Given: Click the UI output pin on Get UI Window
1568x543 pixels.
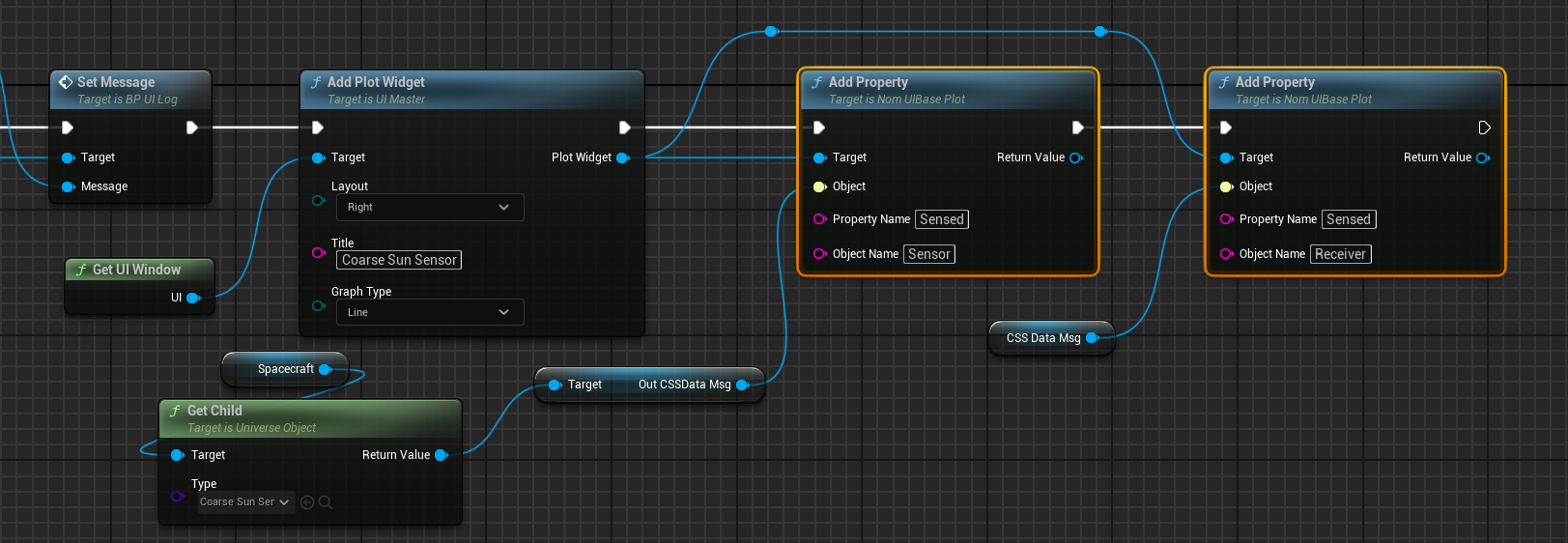Looking at the screenshot, I should click(193, 298).
